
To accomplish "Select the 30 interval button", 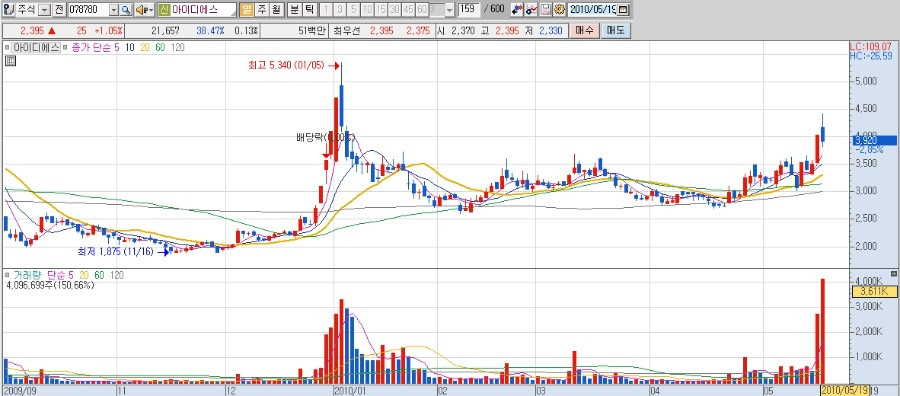I will click(x=394, y=10).
